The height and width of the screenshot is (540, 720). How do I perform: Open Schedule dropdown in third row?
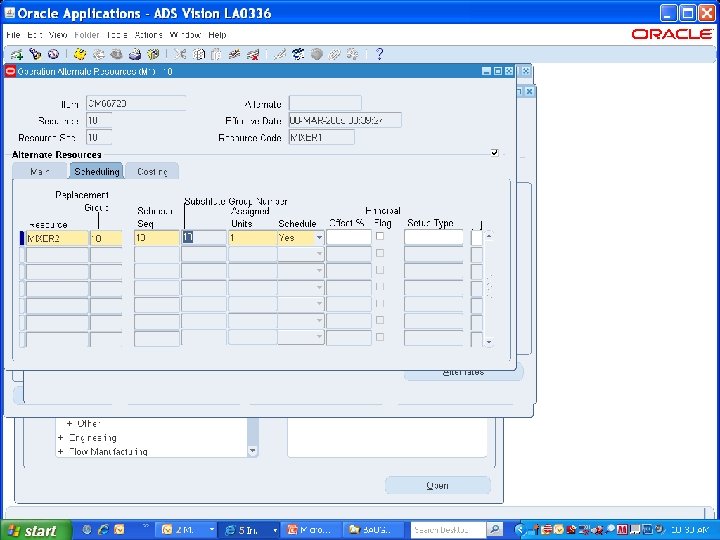click(x=319, y=270)
